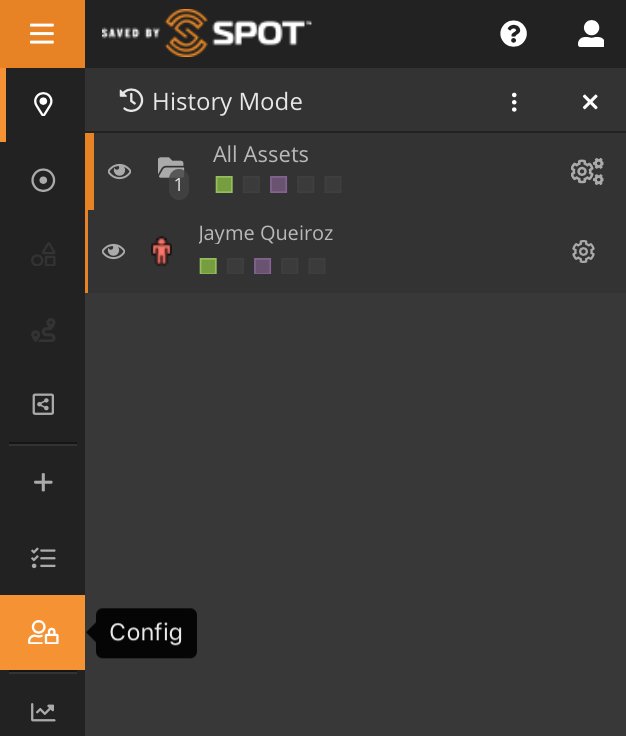The image size is (626, 736).
Task: Open the Config user-lock icon
Action: tap(43, 633)
